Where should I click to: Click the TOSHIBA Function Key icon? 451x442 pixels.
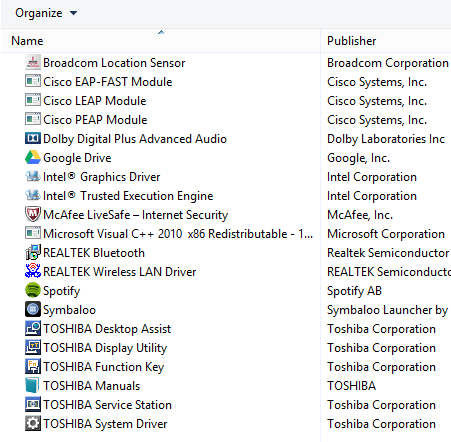pos(33,366)
